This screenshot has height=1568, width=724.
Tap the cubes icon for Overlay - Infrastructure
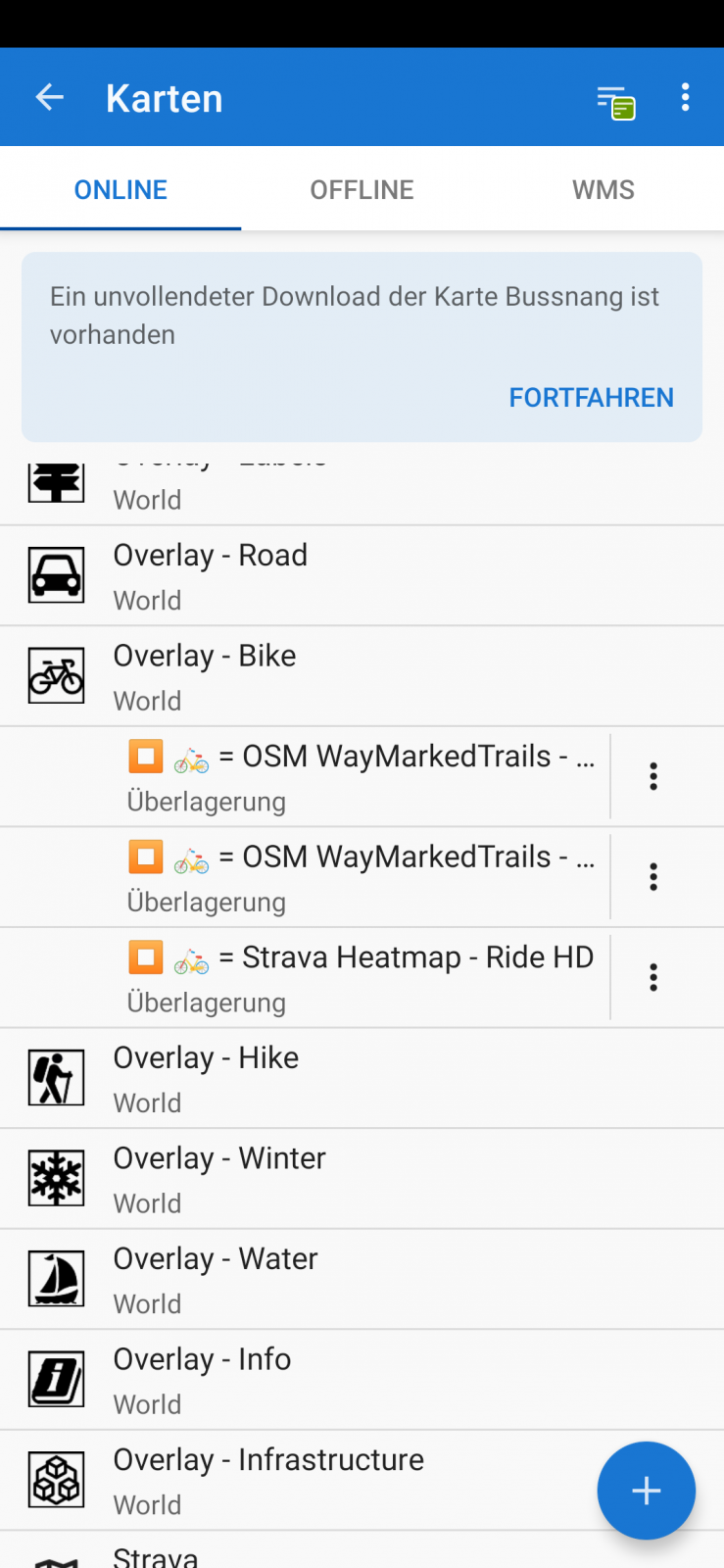point(56,1480)
